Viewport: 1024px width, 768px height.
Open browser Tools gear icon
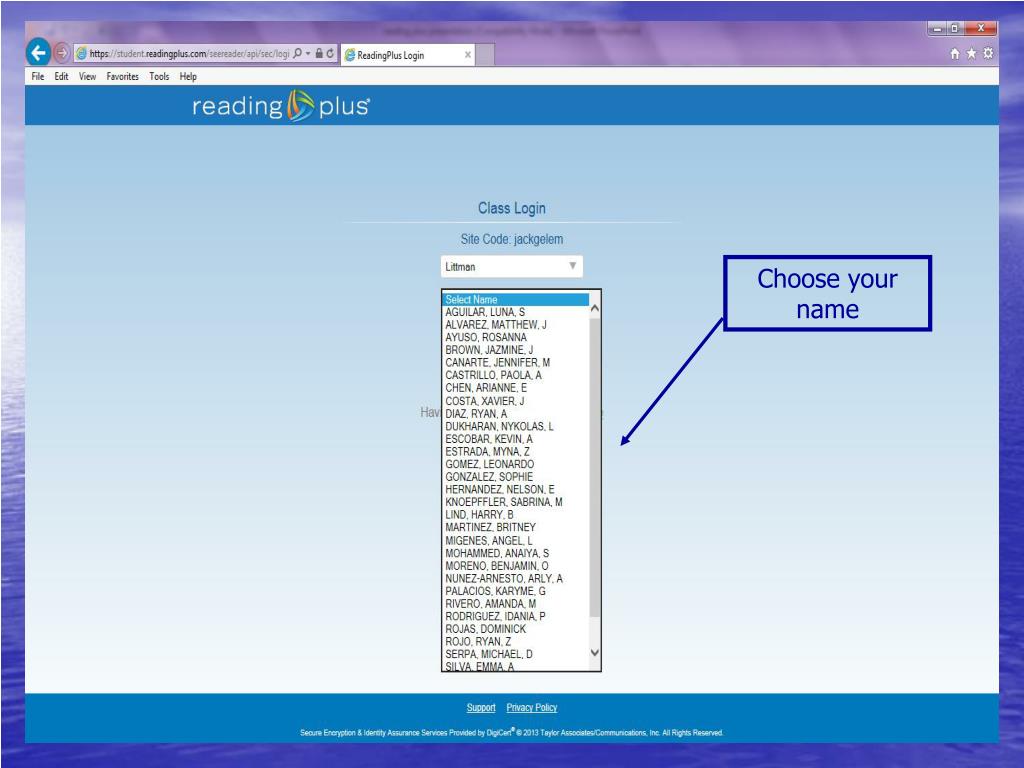(988, 54)
